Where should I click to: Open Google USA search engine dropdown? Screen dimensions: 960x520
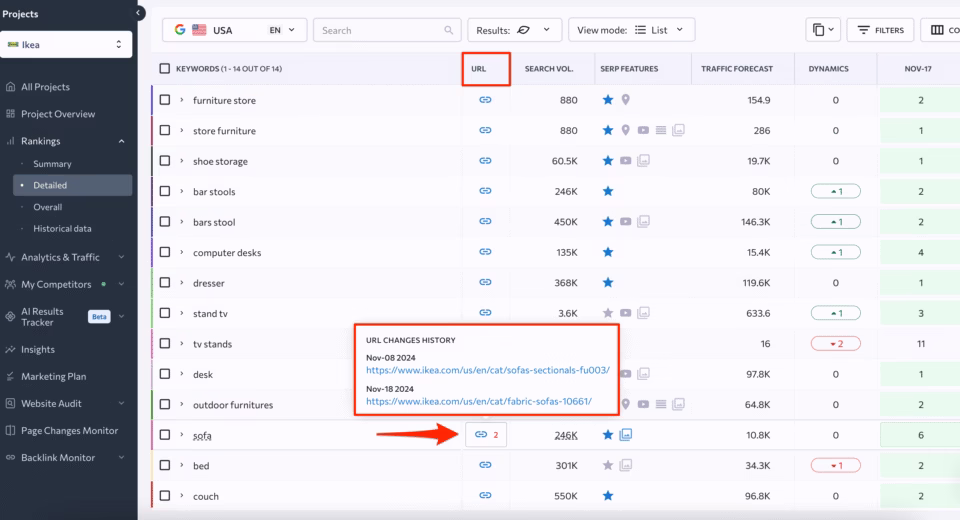tap(234, 30)
